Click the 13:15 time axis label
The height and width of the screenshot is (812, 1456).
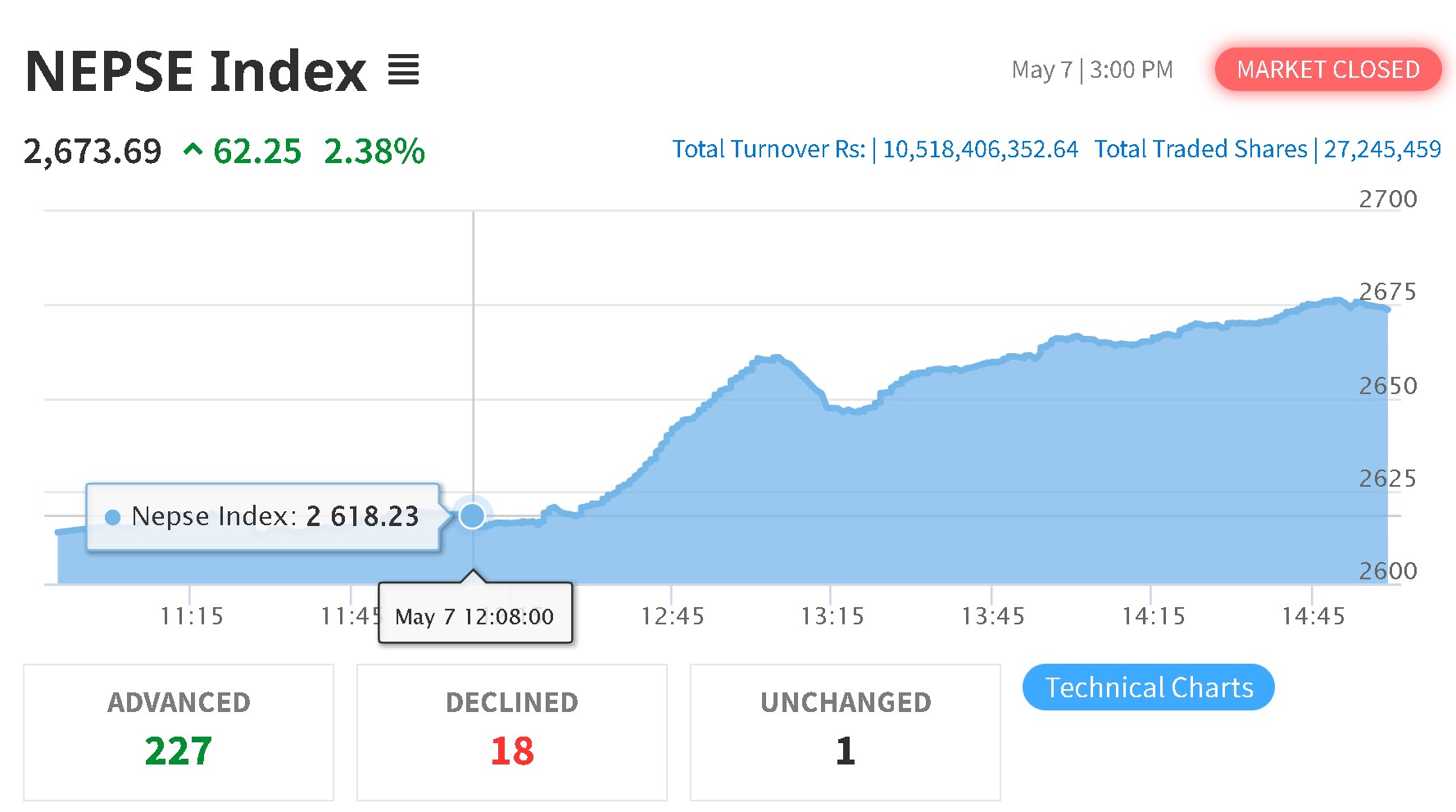point(832,616)
